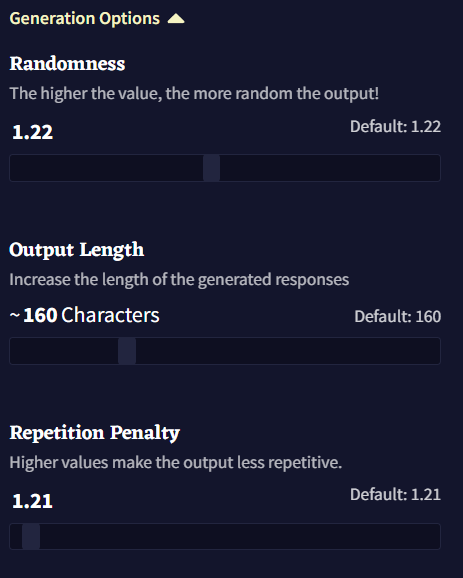Click the Default: 1.21 Repetition Penalty label
Image resolution: width=463 pixels, height=578 pixels.
[x=396, y=495]
